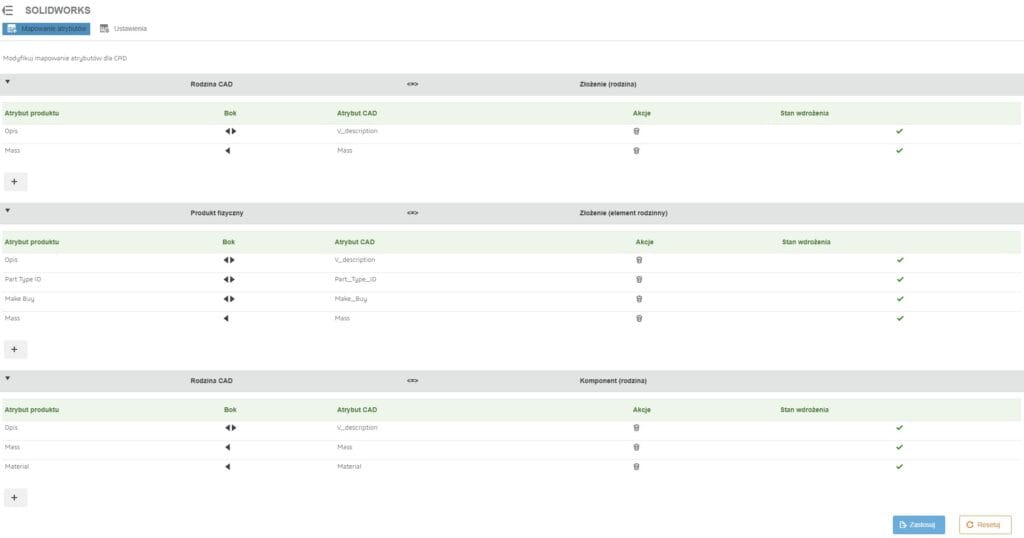Screen dimensions: 1024x538
Task: Toggle direction arrow for Mass in Produkt fizyczny
Action: 226,319
